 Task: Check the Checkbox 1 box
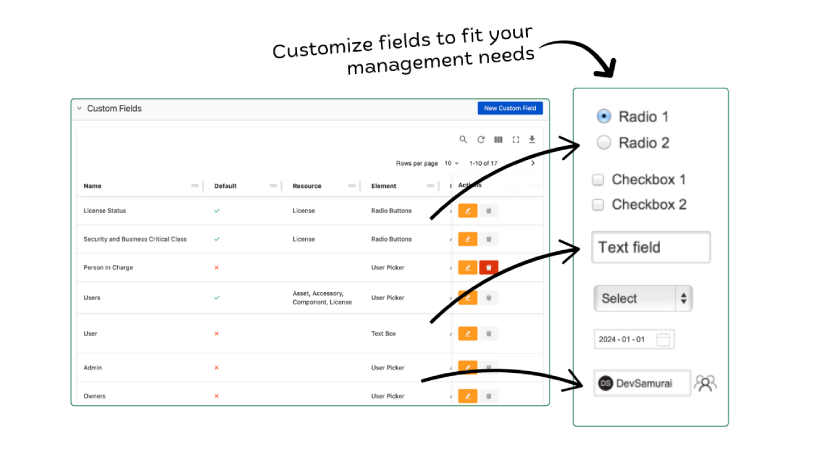point(598,180)
